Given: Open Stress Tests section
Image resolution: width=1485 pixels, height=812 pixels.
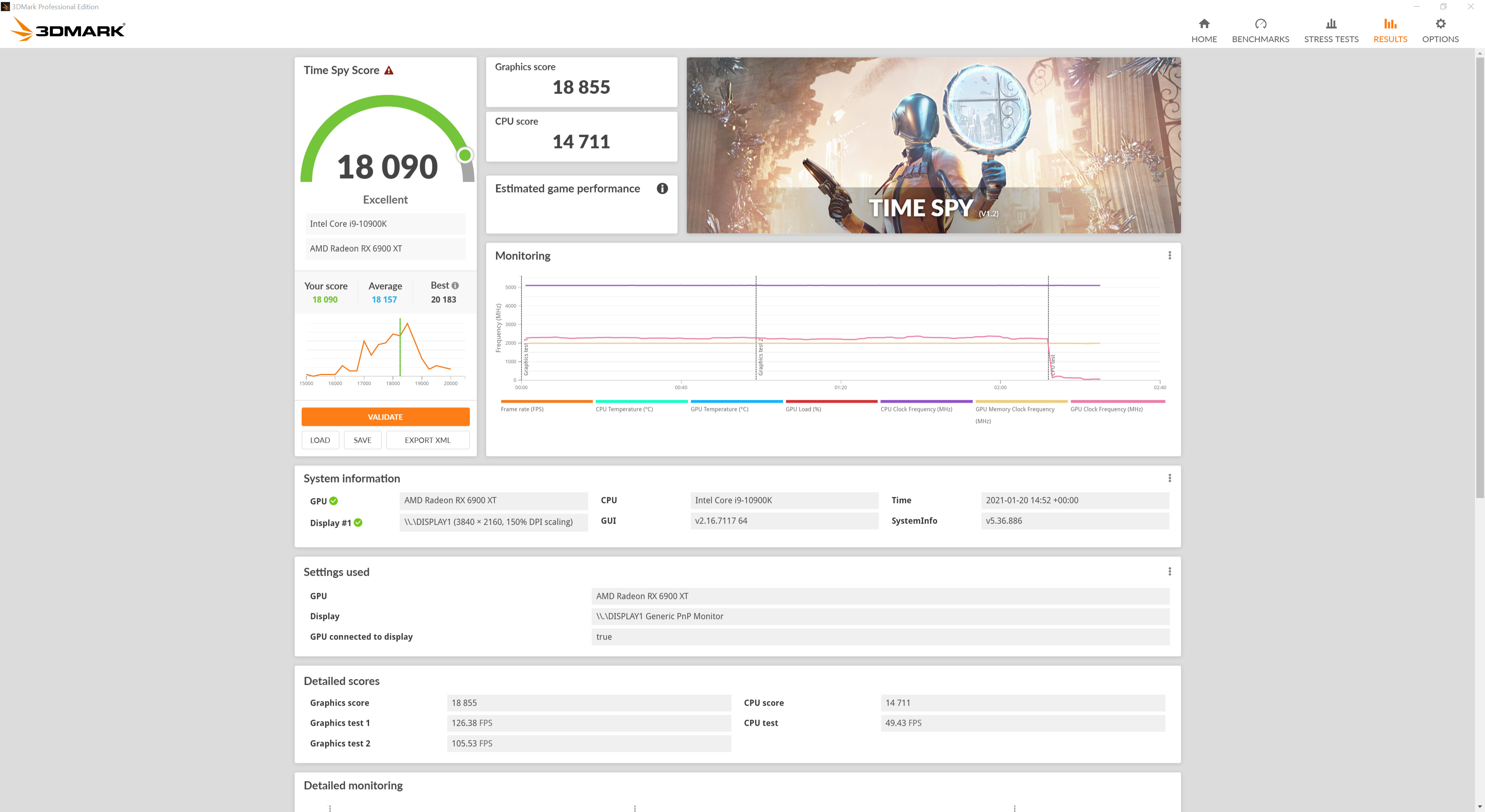Looking at the screenshot, I should (x=1330, y=31).
